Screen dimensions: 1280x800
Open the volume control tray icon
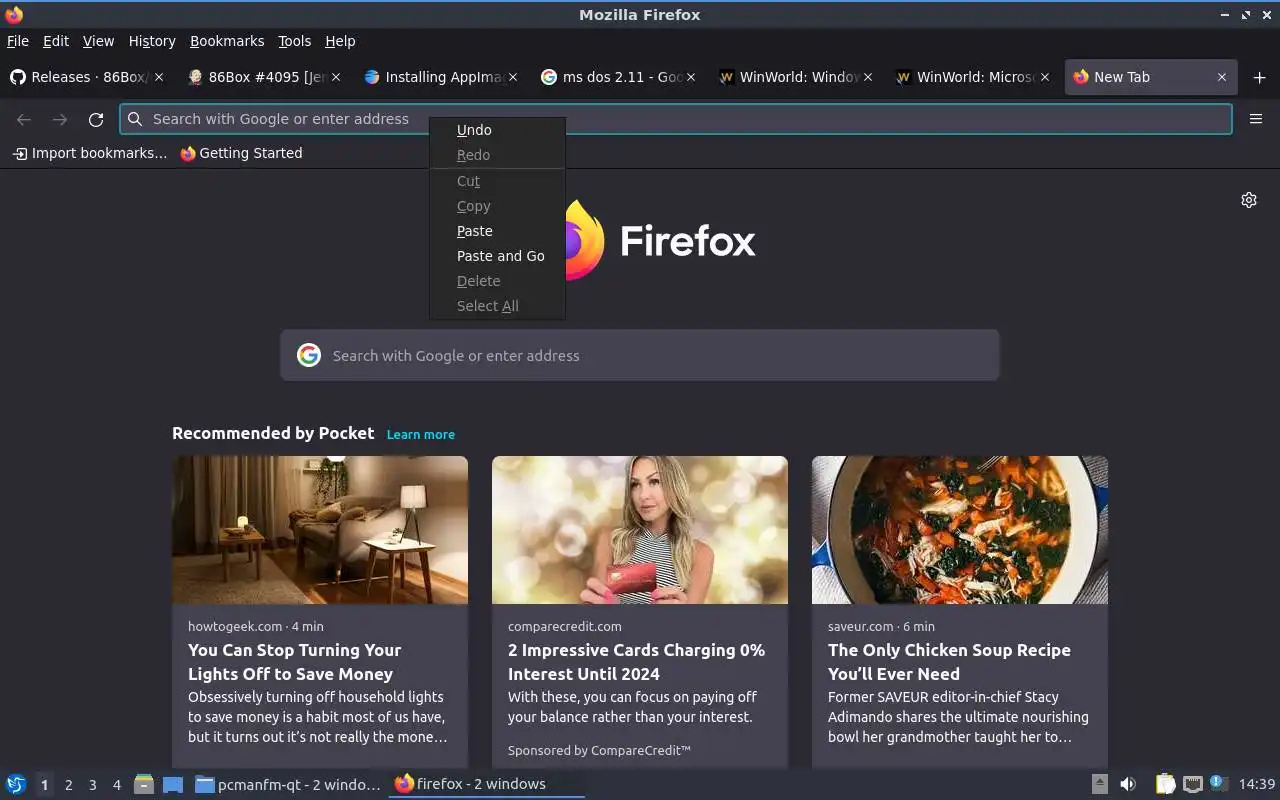(x=1128, y=784)
